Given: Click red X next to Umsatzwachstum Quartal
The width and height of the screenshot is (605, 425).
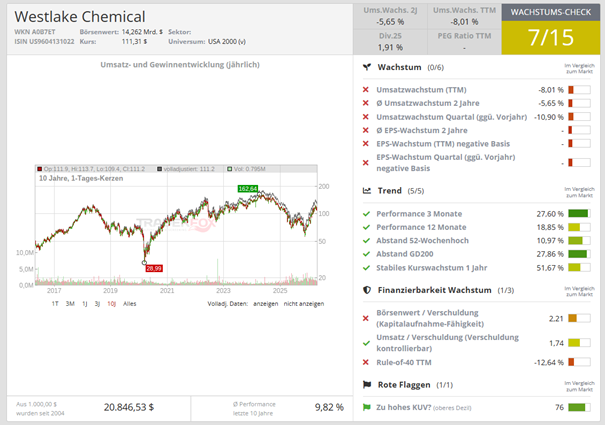Looking at the screenshot, I should (x=366, y=117).
